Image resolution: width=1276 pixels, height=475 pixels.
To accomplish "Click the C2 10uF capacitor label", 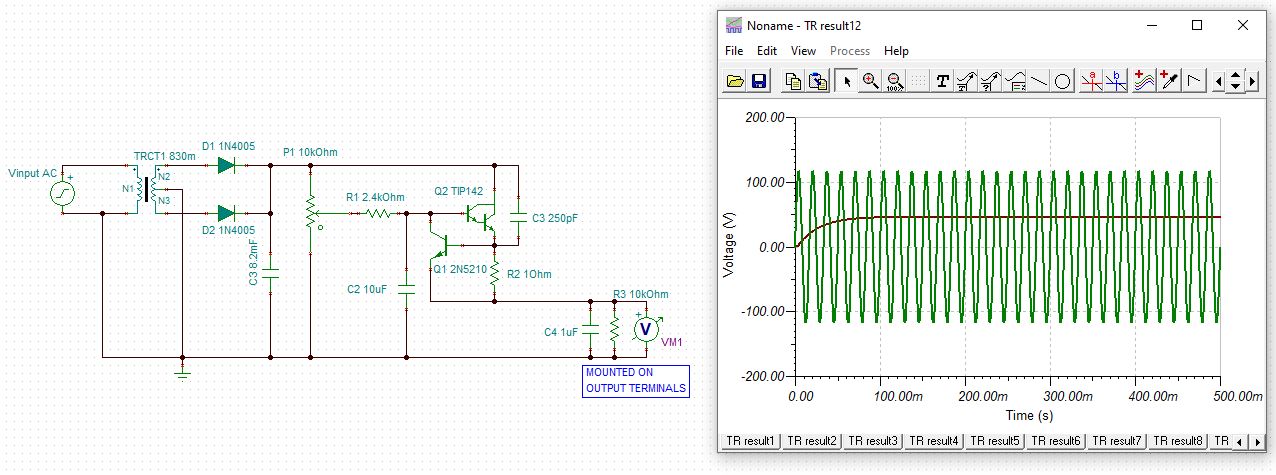I will tap(367, 289).
